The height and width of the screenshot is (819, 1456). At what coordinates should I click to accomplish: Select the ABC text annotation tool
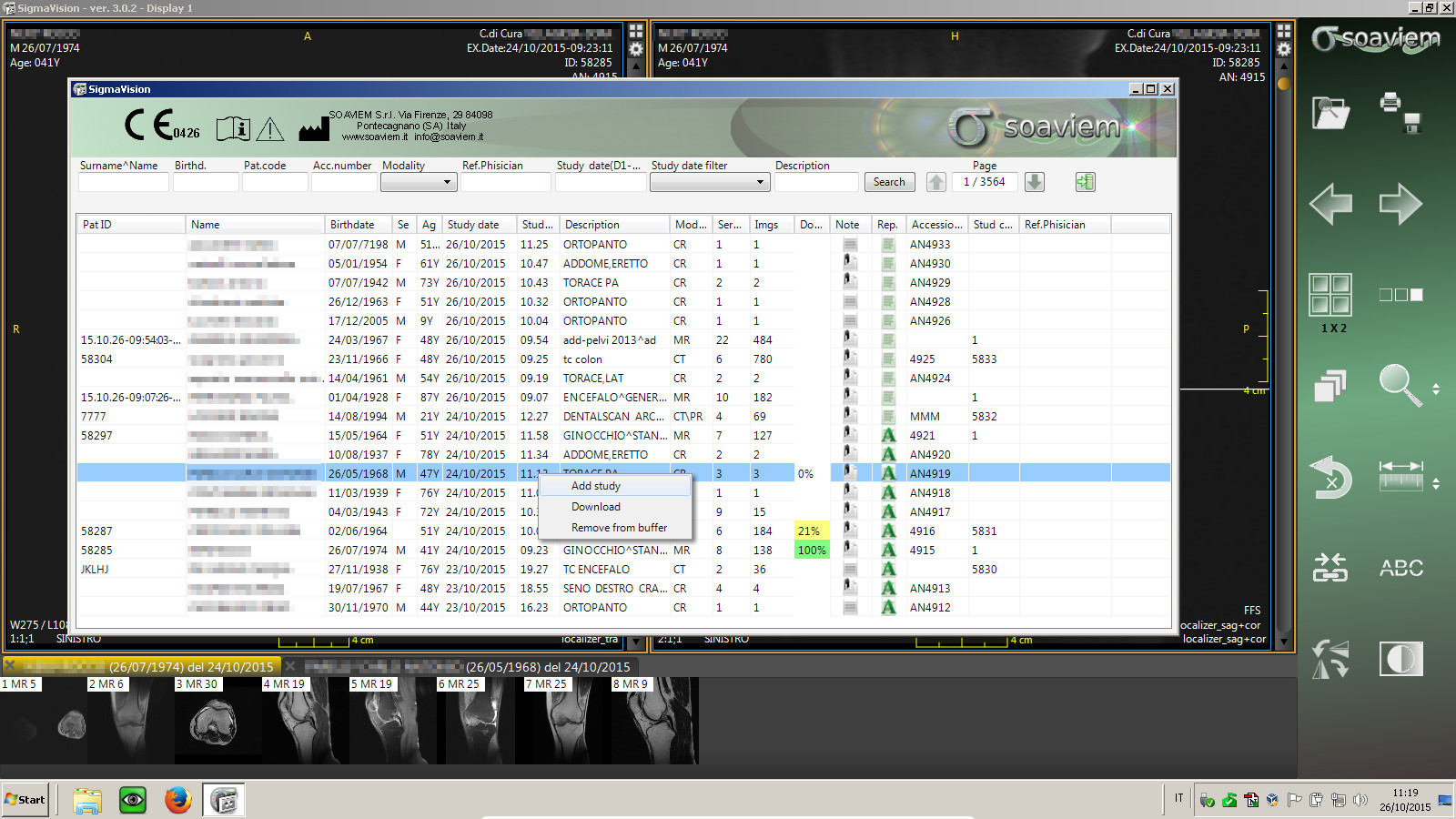pos(1400,568)
